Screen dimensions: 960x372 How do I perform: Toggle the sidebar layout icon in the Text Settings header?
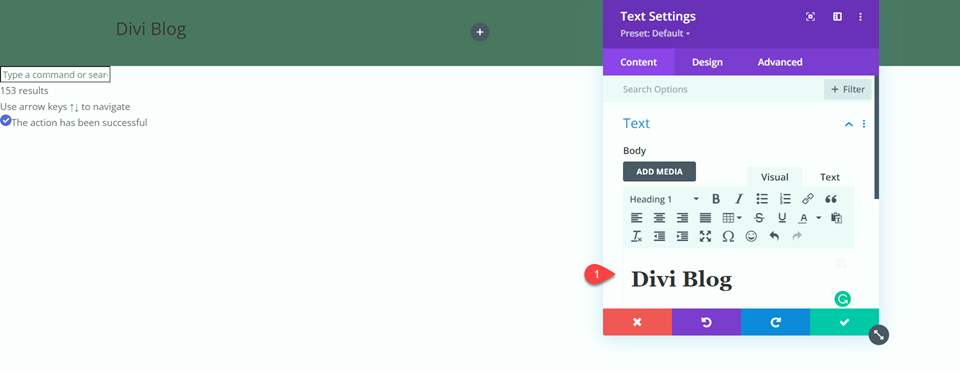[837, 17]
